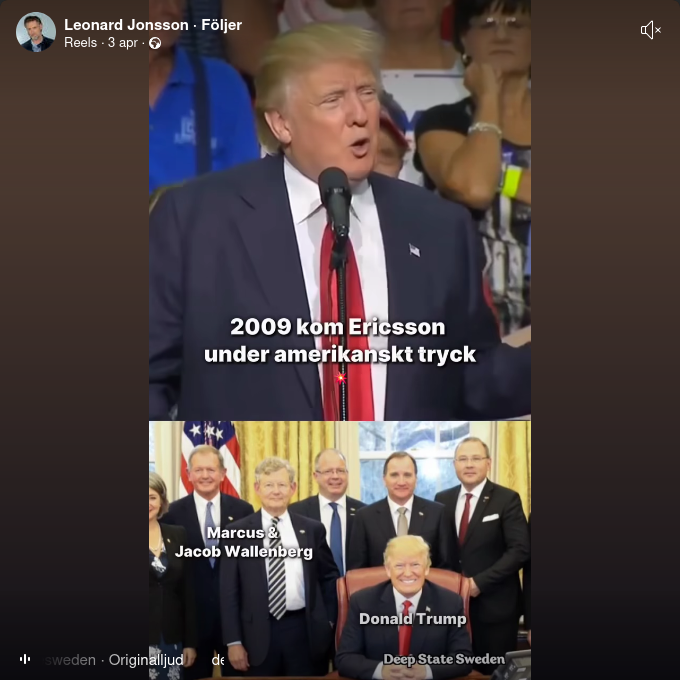Show the globe public audience icon info
Viewport: 680px width, 680px height.
155,43
